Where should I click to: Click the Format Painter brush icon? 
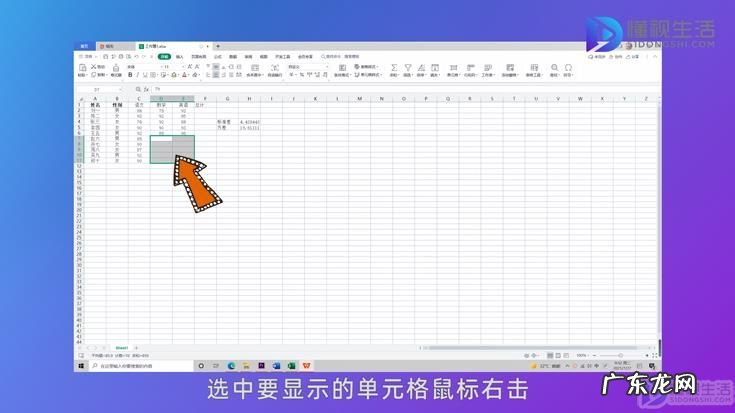click(116, 68)
